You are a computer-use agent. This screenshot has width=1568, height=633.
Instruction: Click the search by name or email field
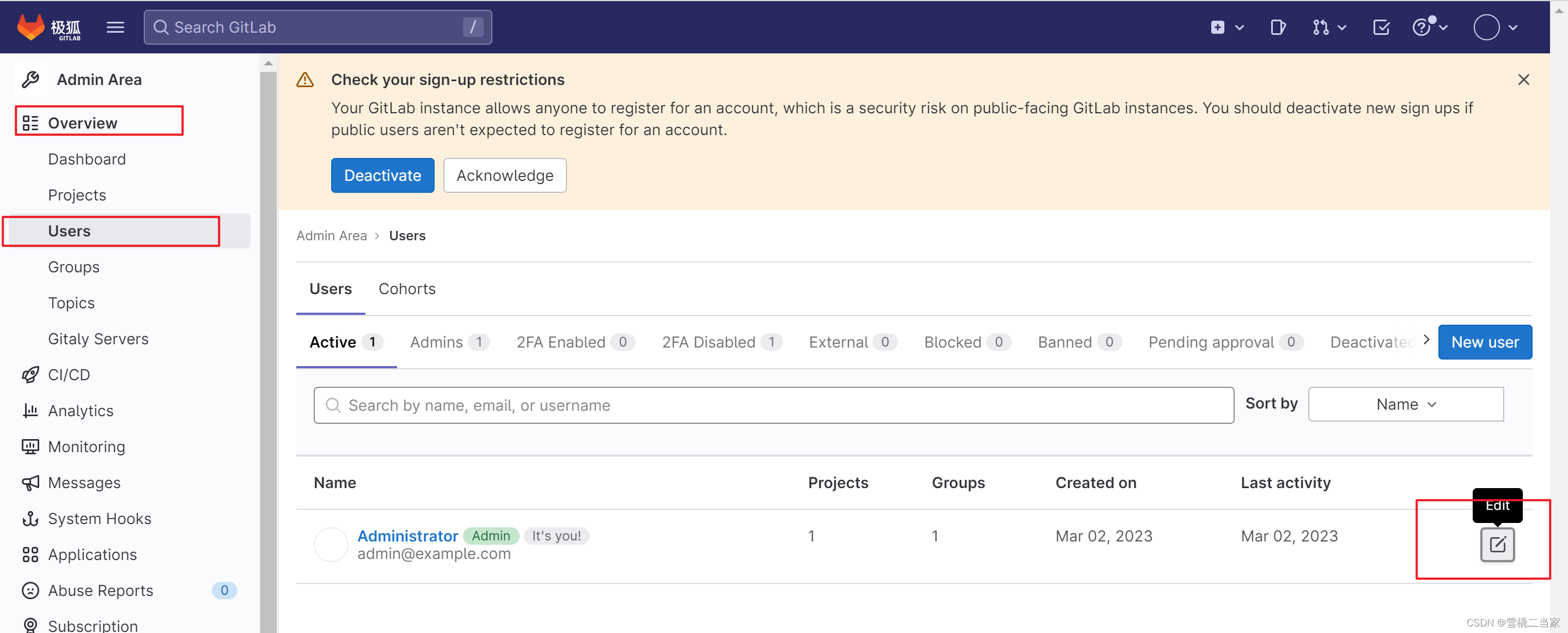773,405
